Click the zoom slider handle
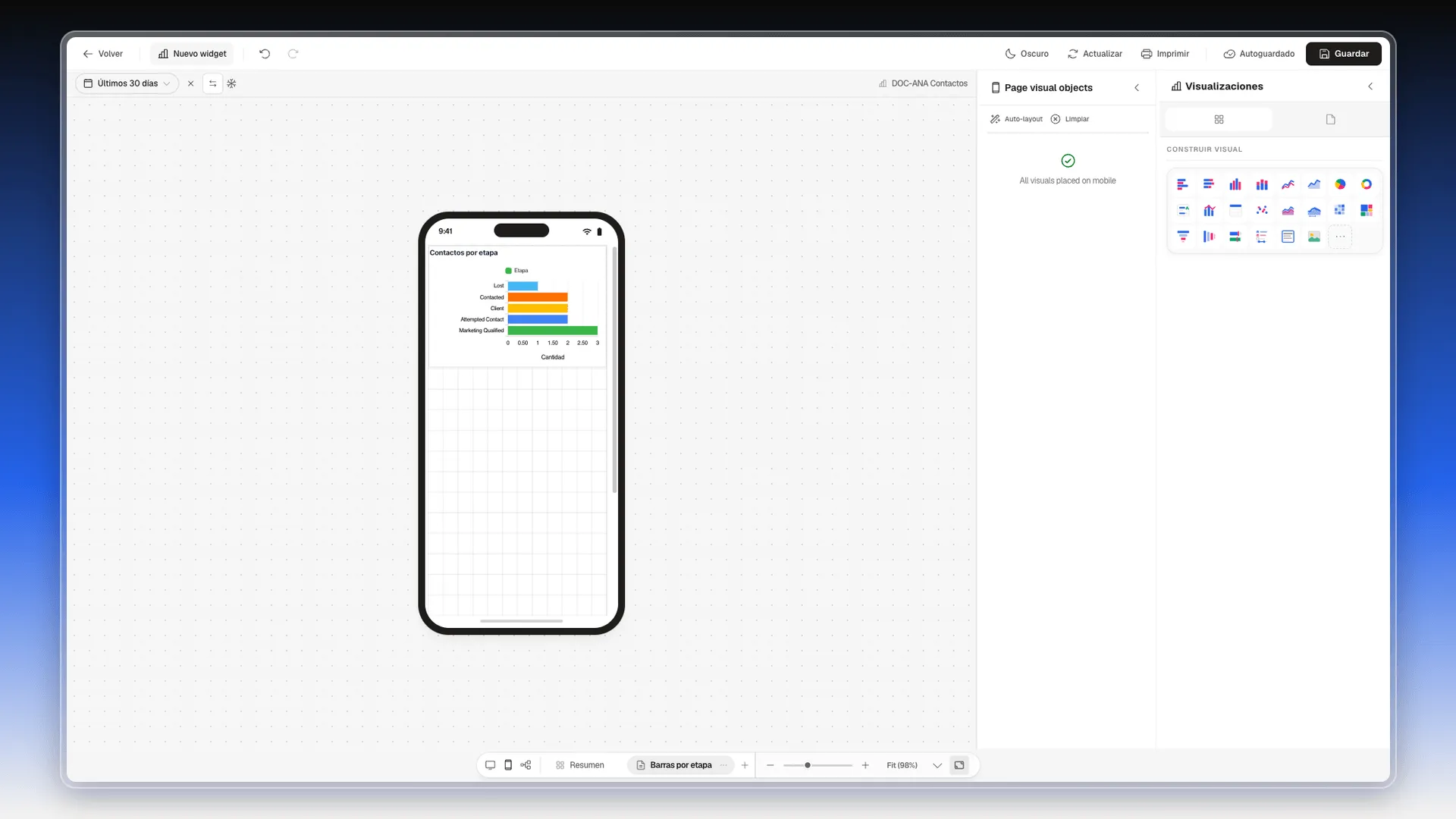 click(x=808, y=765)
